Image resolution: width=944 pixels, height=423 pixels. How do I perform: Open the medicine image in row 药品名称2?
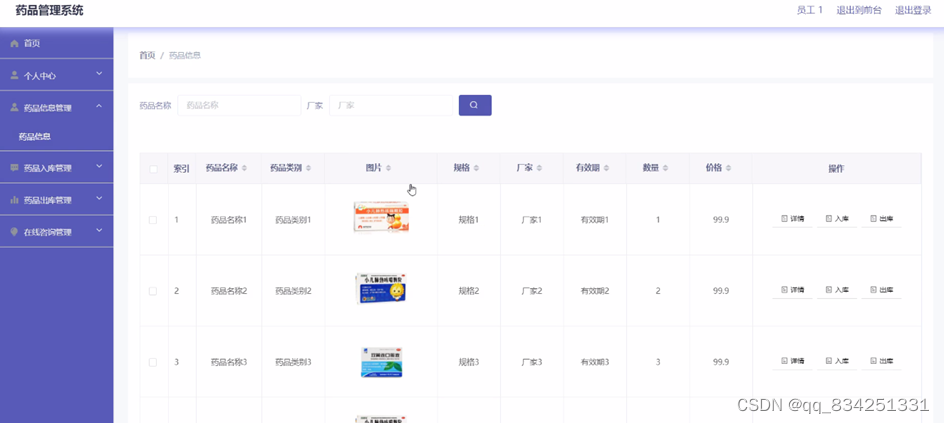pyautogui.click(x=381, y=288)
